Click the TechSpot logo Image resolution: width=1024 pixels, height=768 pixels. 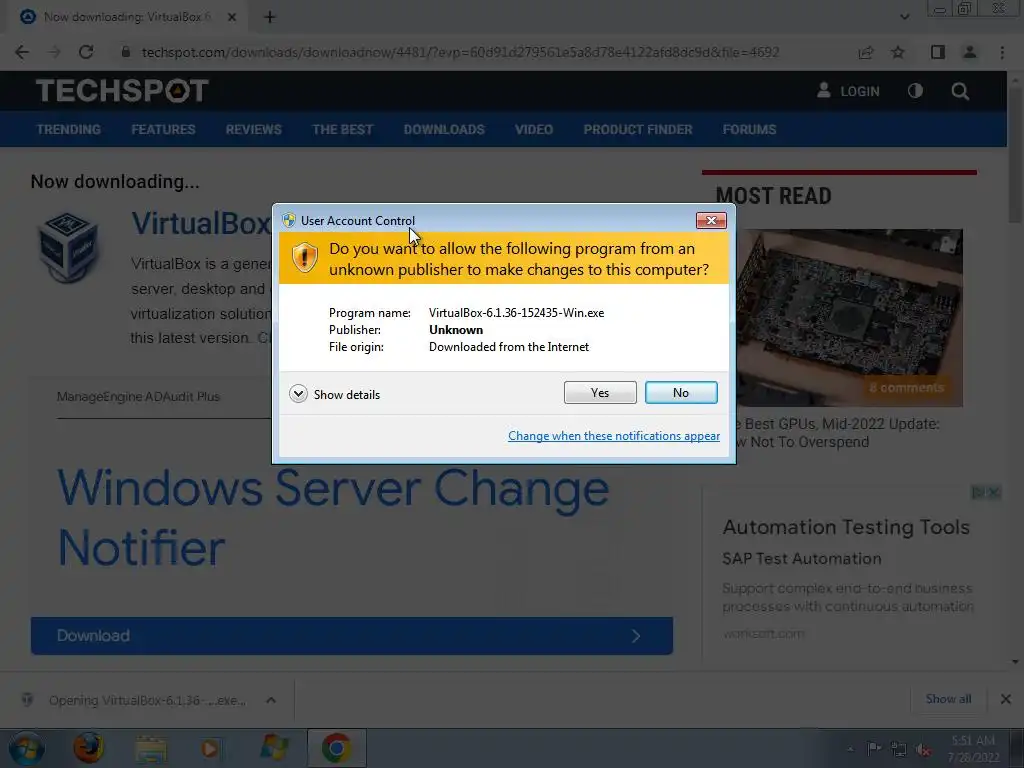(122, 91)
